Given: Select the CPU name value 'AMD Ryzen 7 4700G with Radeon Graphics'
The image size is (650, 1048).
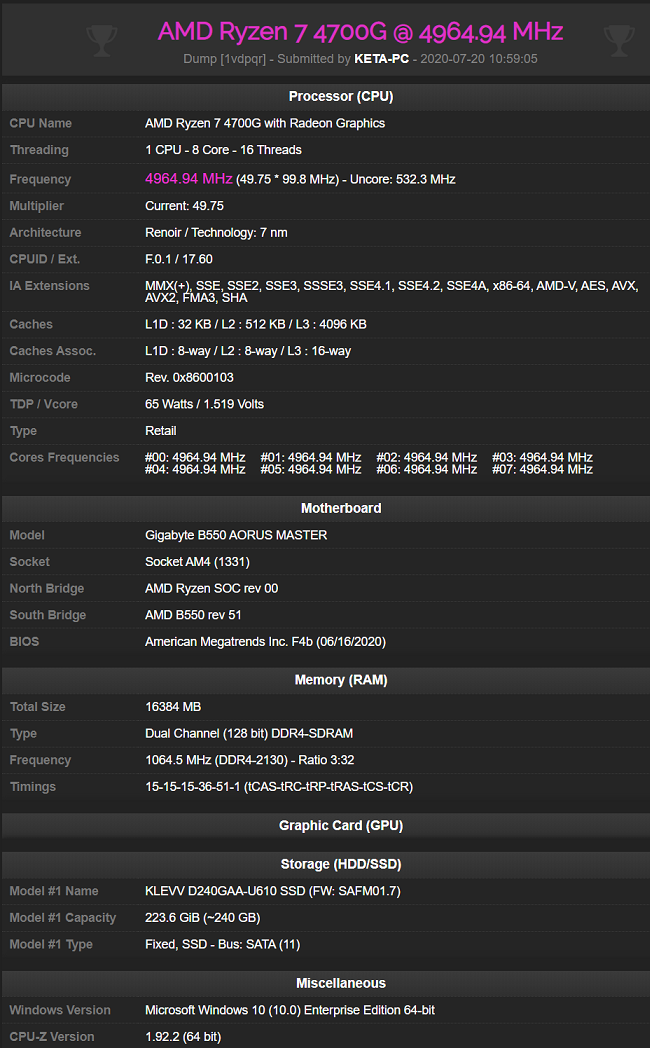Looking at the screenshot, I should [x=265, y=123].
